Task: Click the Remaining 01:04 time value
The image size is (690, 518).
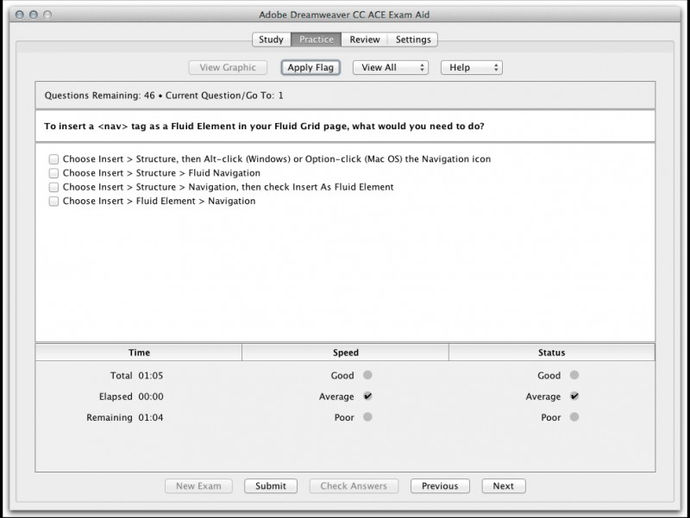Action: coord(151,417)
